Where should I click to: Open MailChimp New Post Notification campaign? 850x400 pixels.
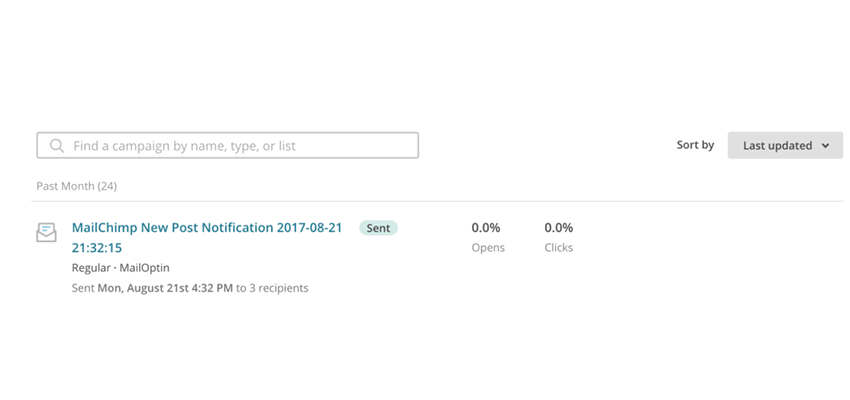click(x=207, y=228)
